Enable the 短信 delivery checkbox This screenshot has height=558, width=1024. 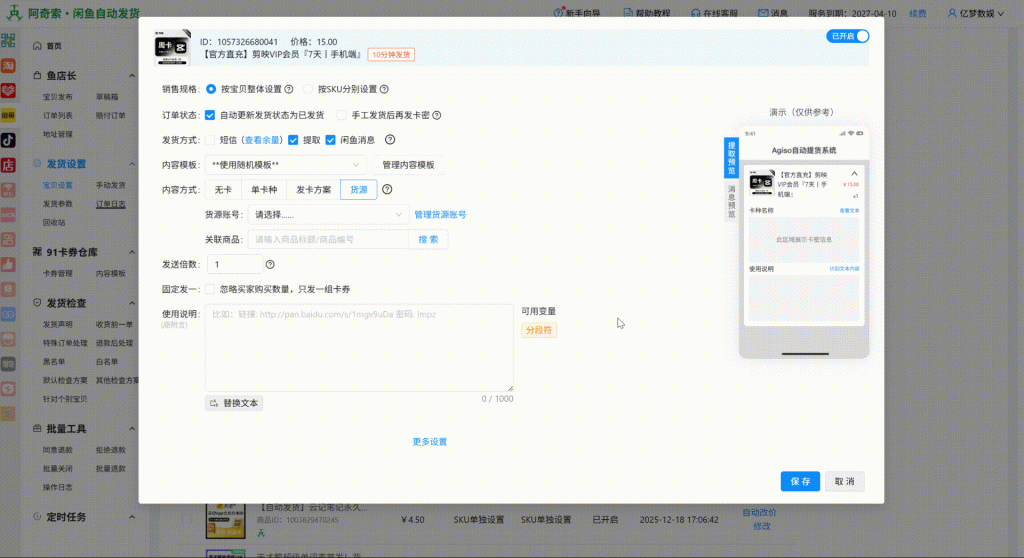tap(210, 140)
